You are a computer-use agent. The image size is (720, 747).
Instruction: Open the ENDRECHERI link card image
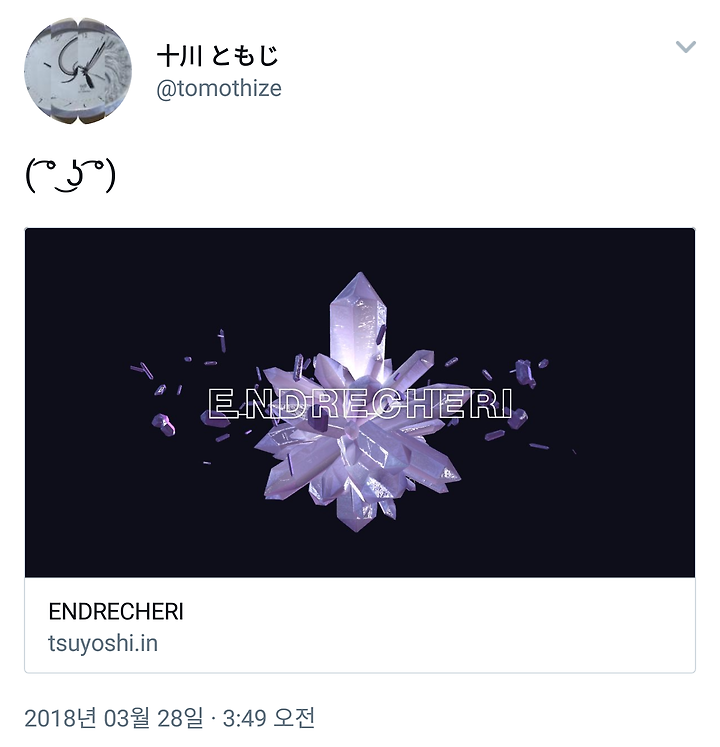coord(360,403)
